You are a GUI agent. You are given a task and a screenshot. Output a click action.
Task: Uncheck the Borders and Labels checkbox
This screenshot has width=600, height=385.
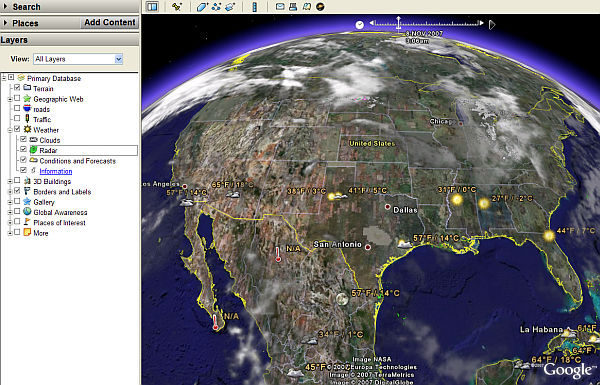(17, 191)
